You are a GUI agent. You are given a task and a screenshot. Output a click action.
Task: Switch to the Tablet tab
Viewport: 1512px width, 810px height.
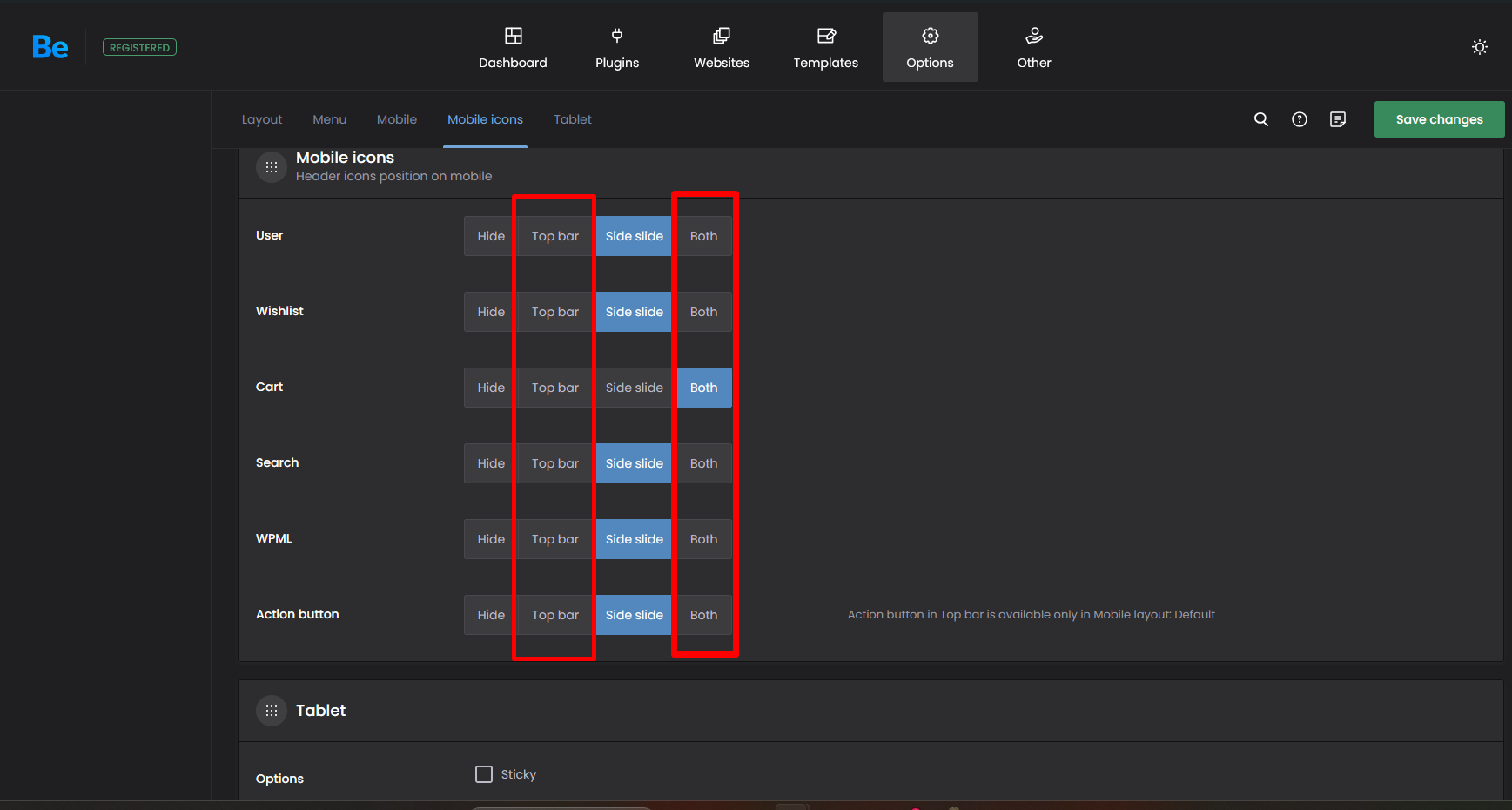[572, 119]
